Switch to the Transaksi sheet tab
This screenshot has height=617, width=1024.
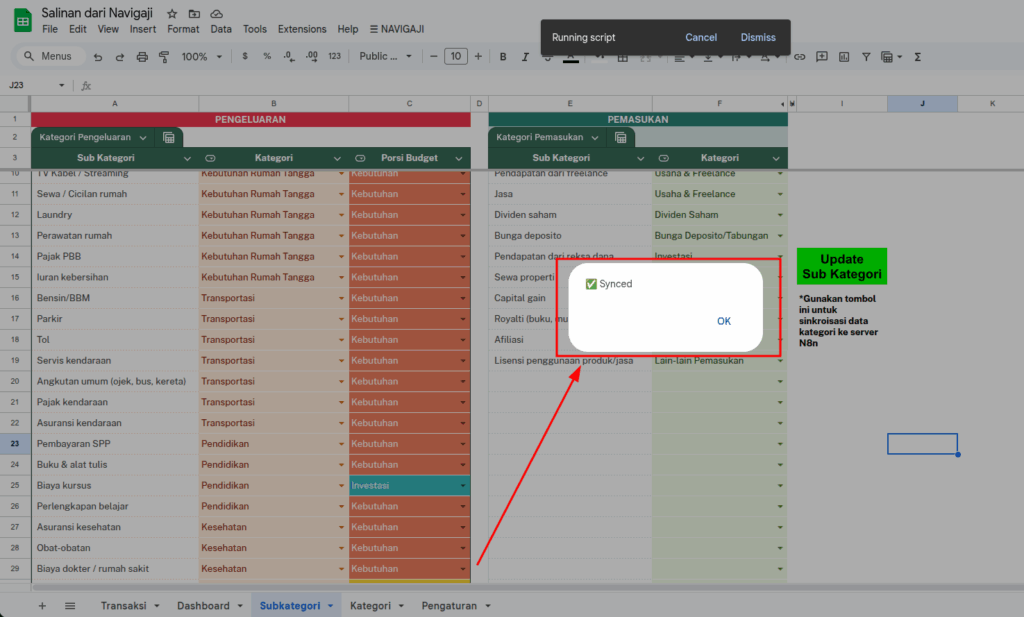[x=123, y=606]
